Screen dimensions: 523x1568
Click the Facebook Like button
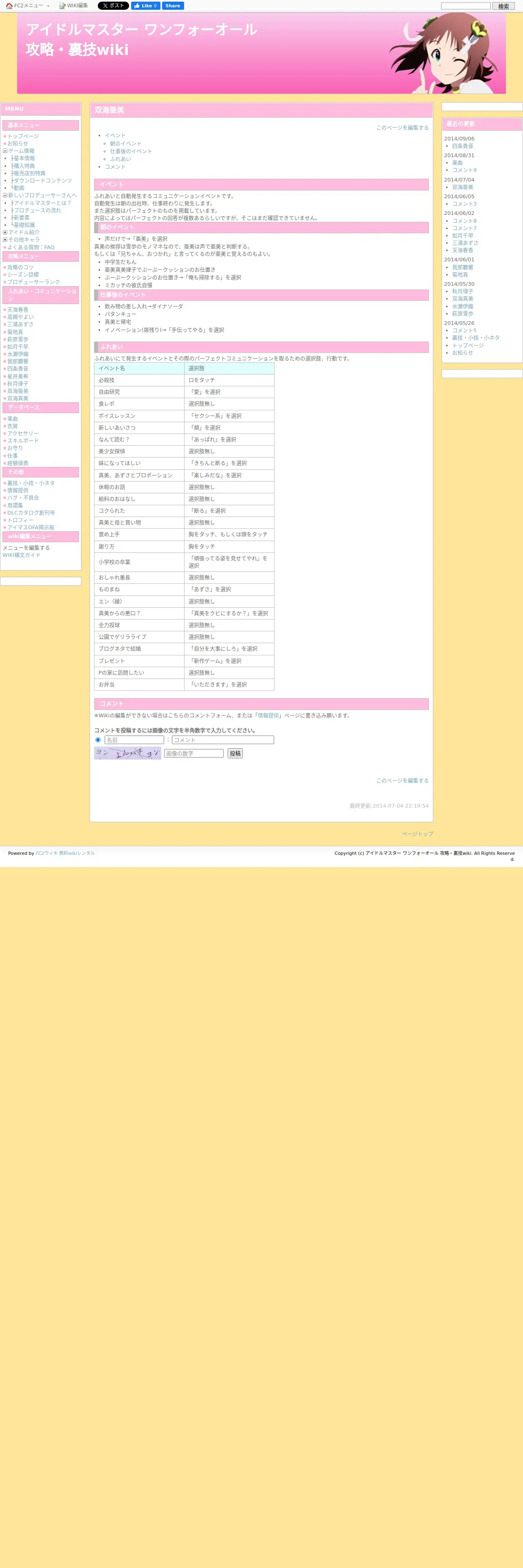pos(145,5)
